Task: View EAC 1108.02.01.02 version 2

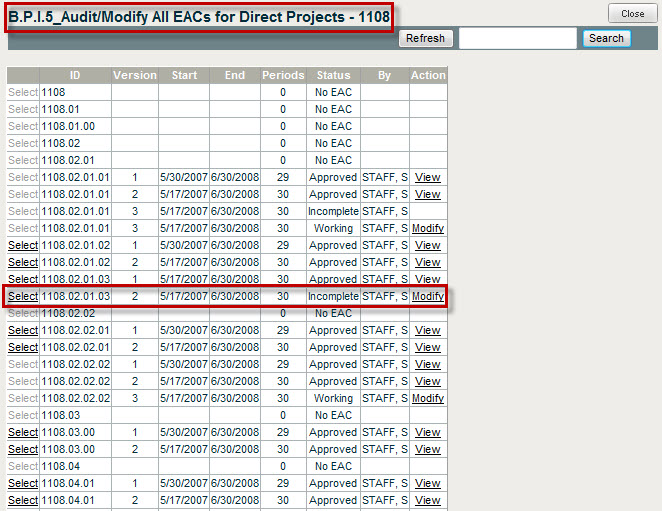Action: (x=427, y=262)
